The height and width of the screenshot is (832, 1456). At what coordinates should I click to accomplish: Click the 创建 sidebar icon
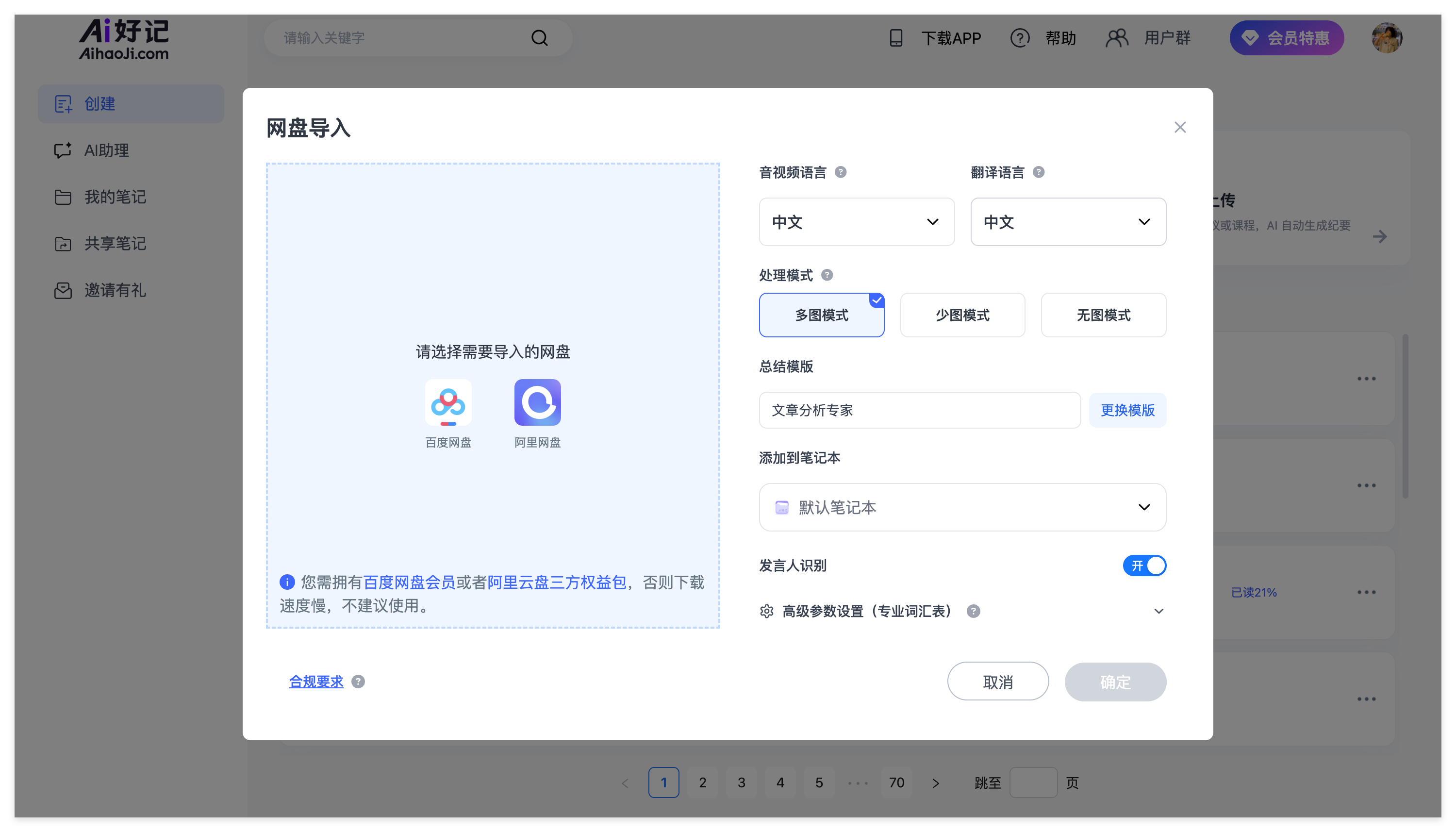click(x=63, y=104)
